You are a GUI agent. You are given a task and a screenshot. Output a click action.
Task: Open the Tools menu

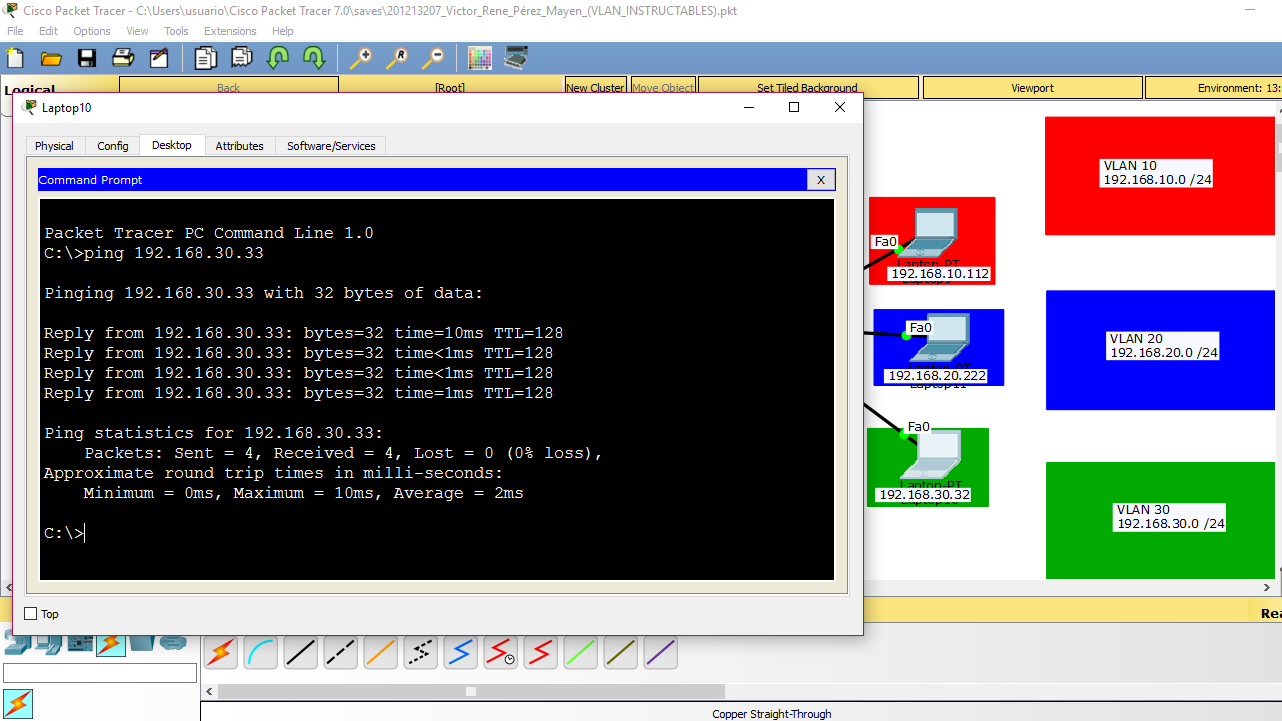tap(176, 31)
